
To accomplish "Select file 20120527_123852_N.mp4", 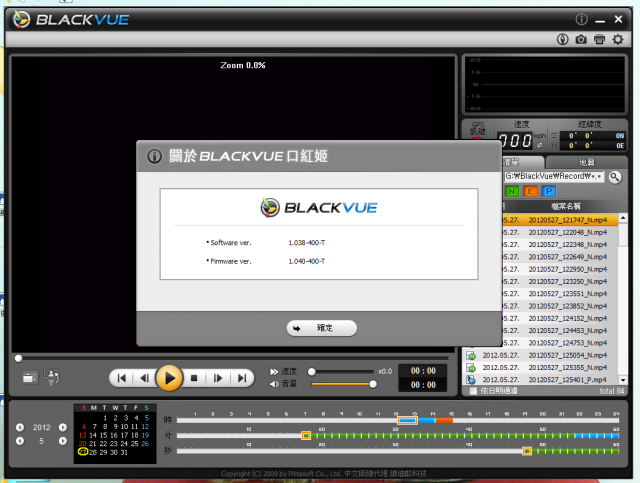I will (x=560, y=306).
